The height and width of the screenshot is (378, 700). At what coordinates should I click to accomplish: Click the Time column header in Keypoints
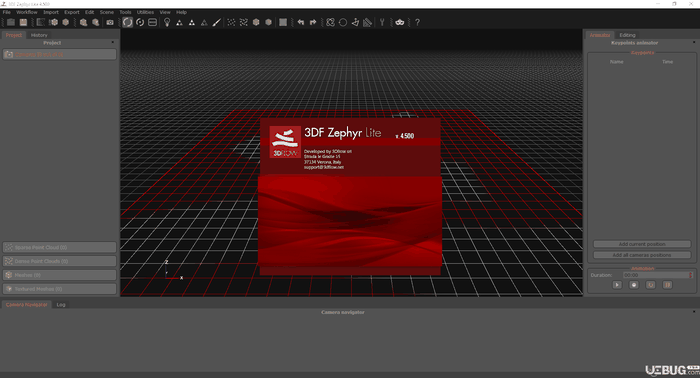point(667,62)
